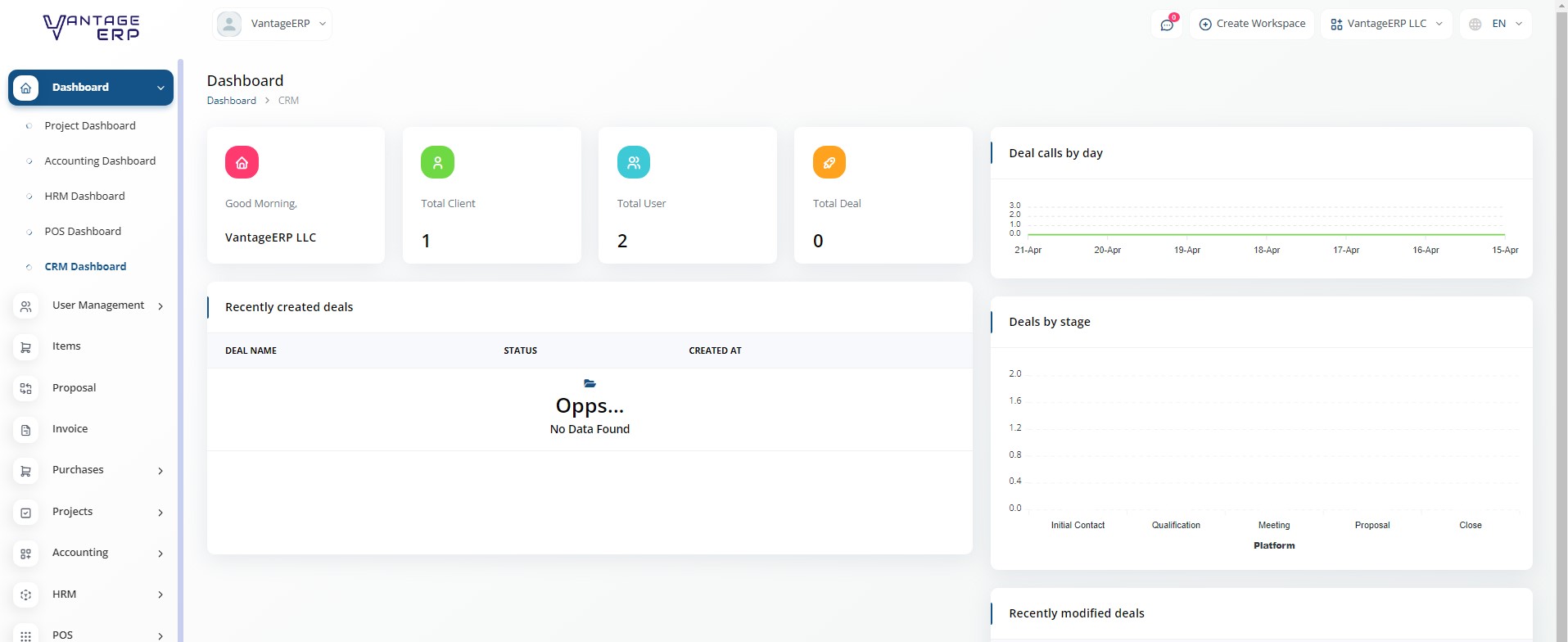
Task: Expand the Accounting submenu arrow
Action: pos(160,554)
